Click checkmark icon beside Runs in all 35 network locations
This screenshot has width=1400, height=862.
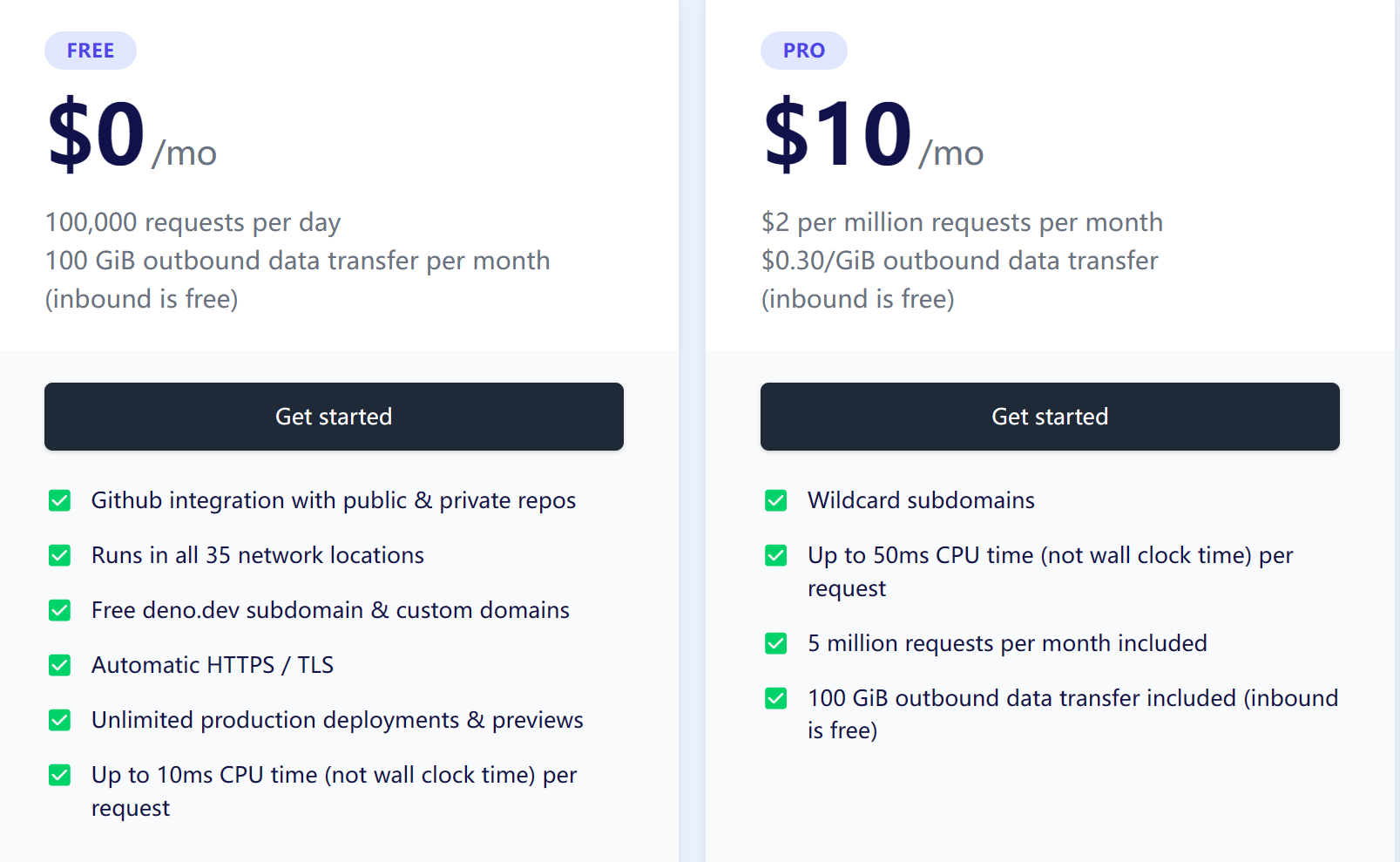click(x=59, y=555)
